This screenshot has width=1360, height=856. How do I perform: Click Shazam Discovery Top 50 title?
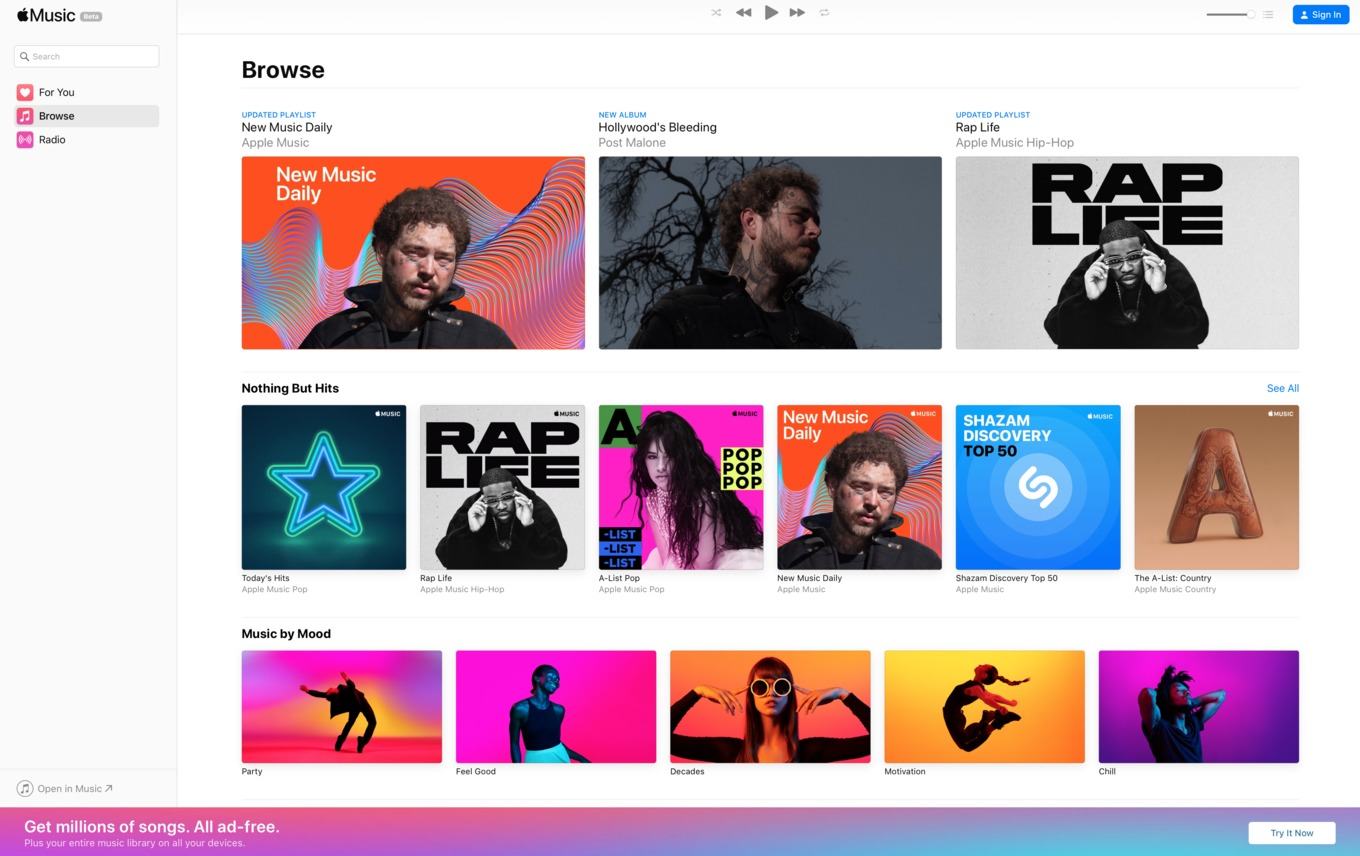coord(1006,578)
